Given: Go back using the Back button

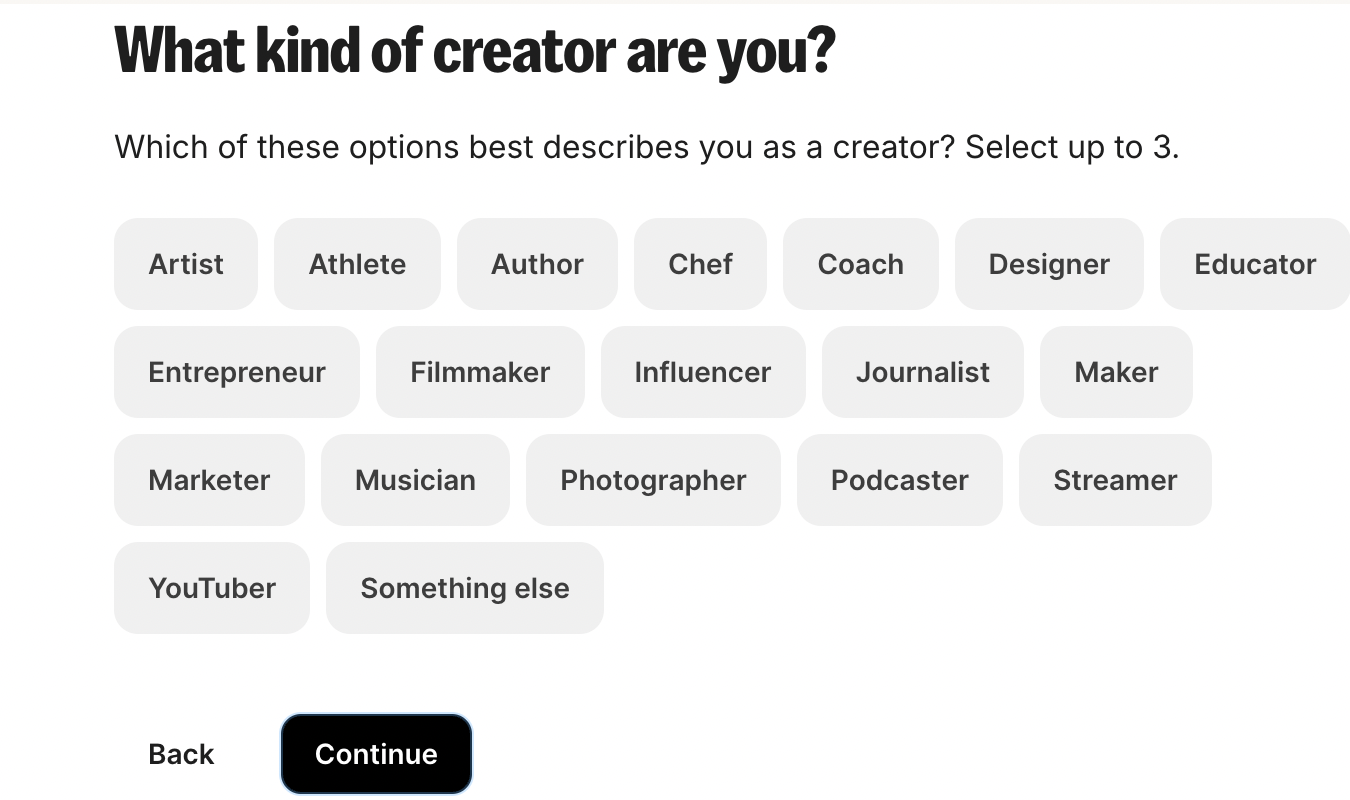Looking at the screenshot, I should pyautogui.click(x=181, y=754).
